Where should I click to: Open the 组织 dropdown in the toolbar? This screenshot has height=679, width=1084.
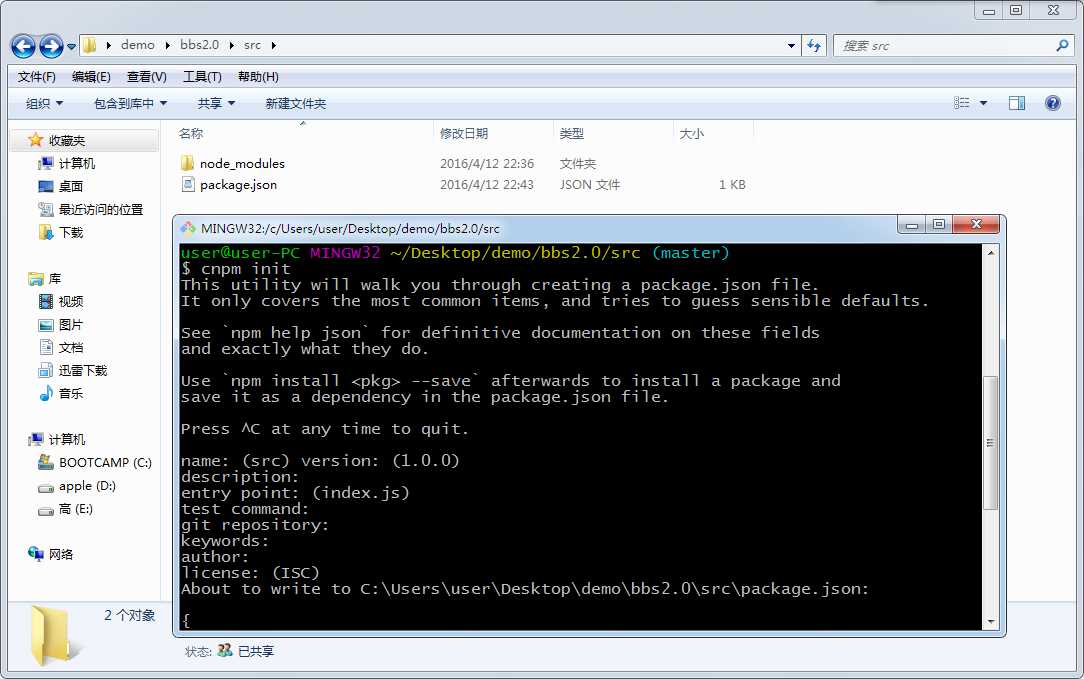pos(44,104)
